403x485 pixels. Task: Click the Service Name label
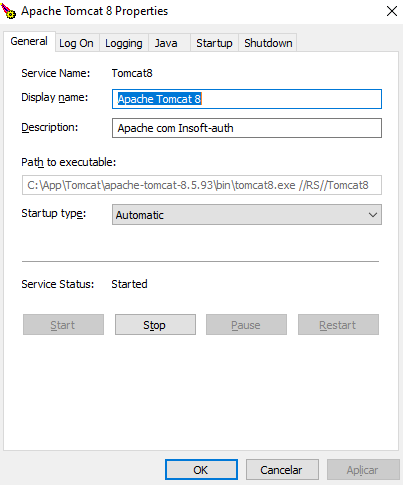[x=56, y=73]
